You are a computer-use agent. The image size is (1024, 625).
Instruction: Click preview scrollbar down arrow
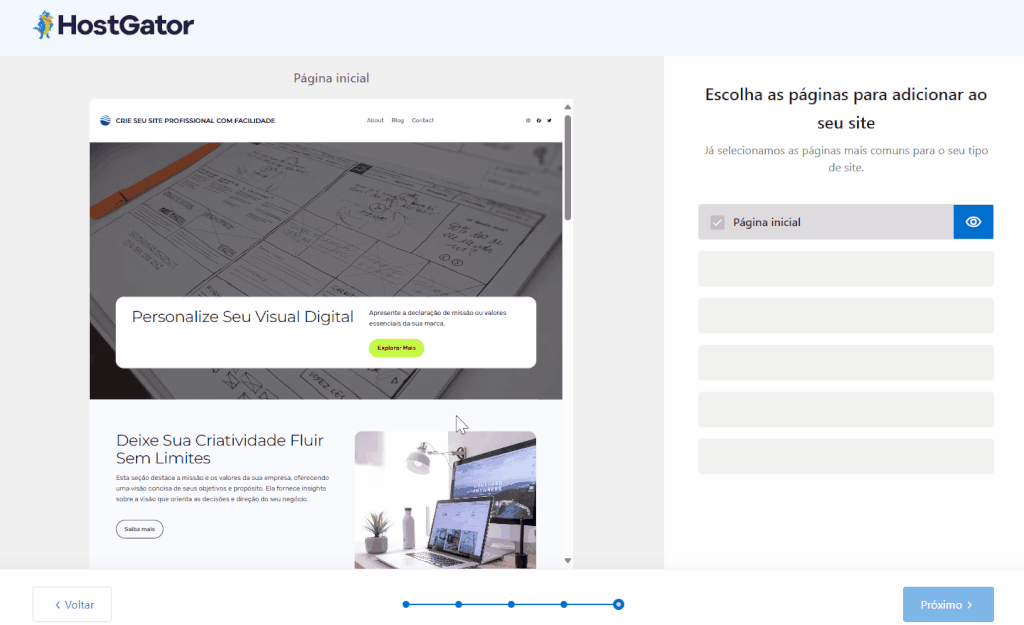568,560
